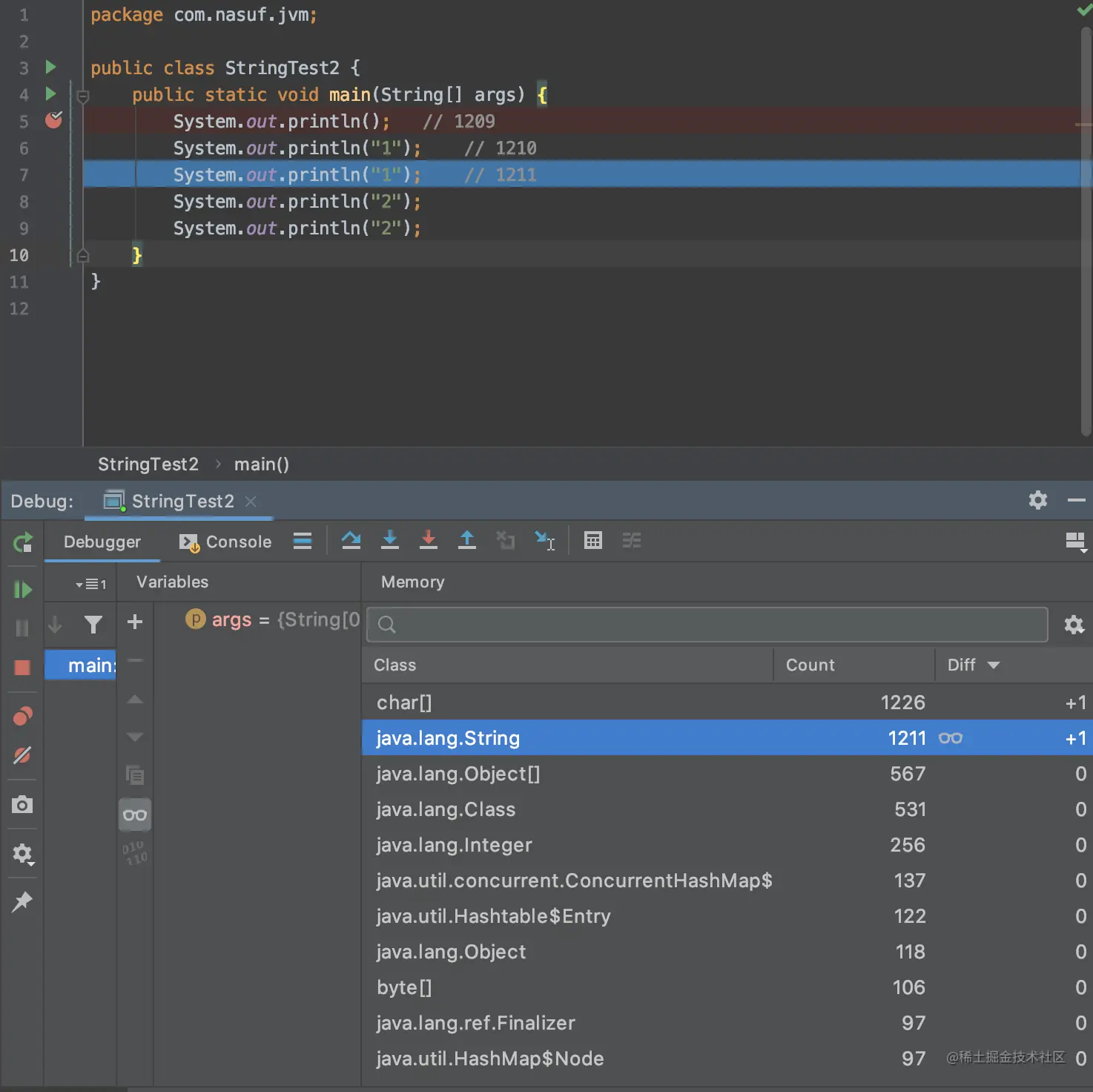Click Run to Cursor button
The height and width of the screenshot is (1092, 1093).
(x=545, y=541)
